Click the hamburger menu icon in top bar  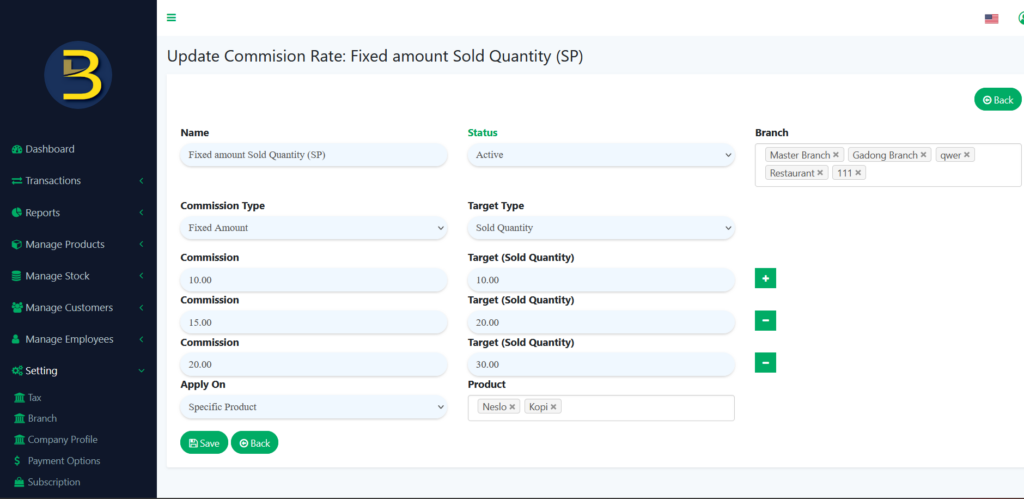171,17
